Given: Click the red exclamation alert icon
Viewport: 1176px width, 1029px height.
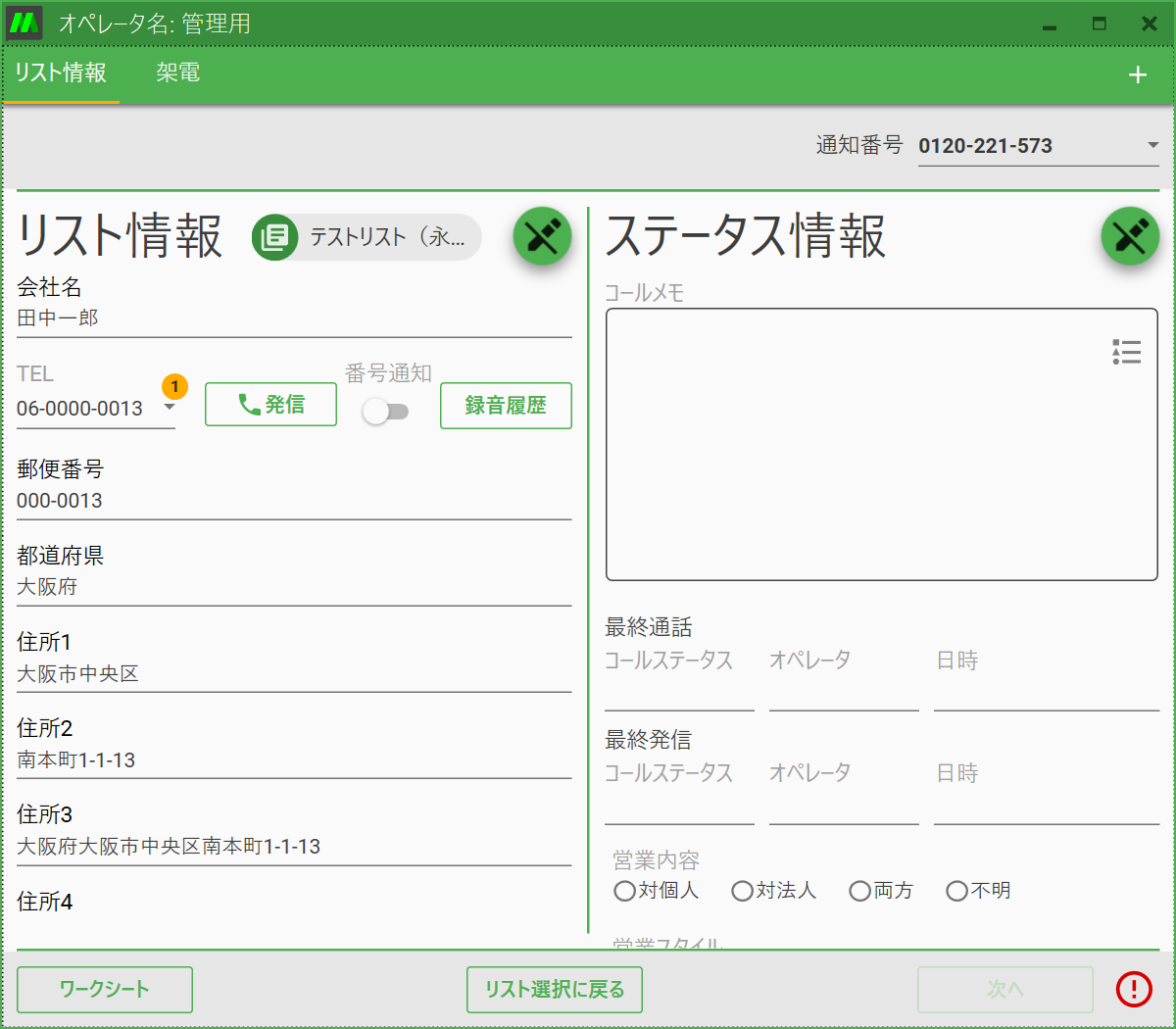Looking at the screenshot, I should (1133, 989).
